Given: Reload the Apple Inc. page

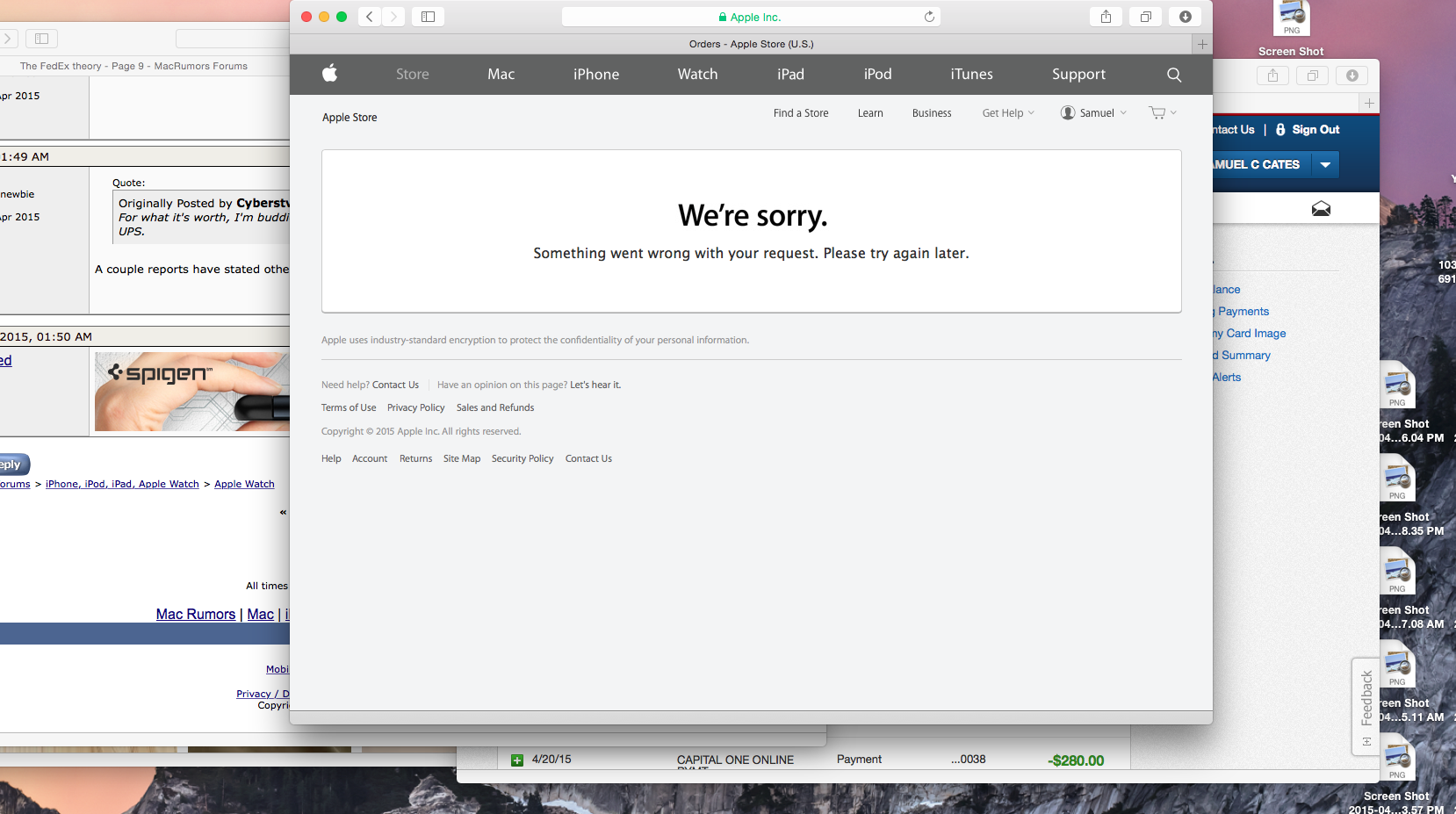Looking at the screenshot, I should 929,17.
